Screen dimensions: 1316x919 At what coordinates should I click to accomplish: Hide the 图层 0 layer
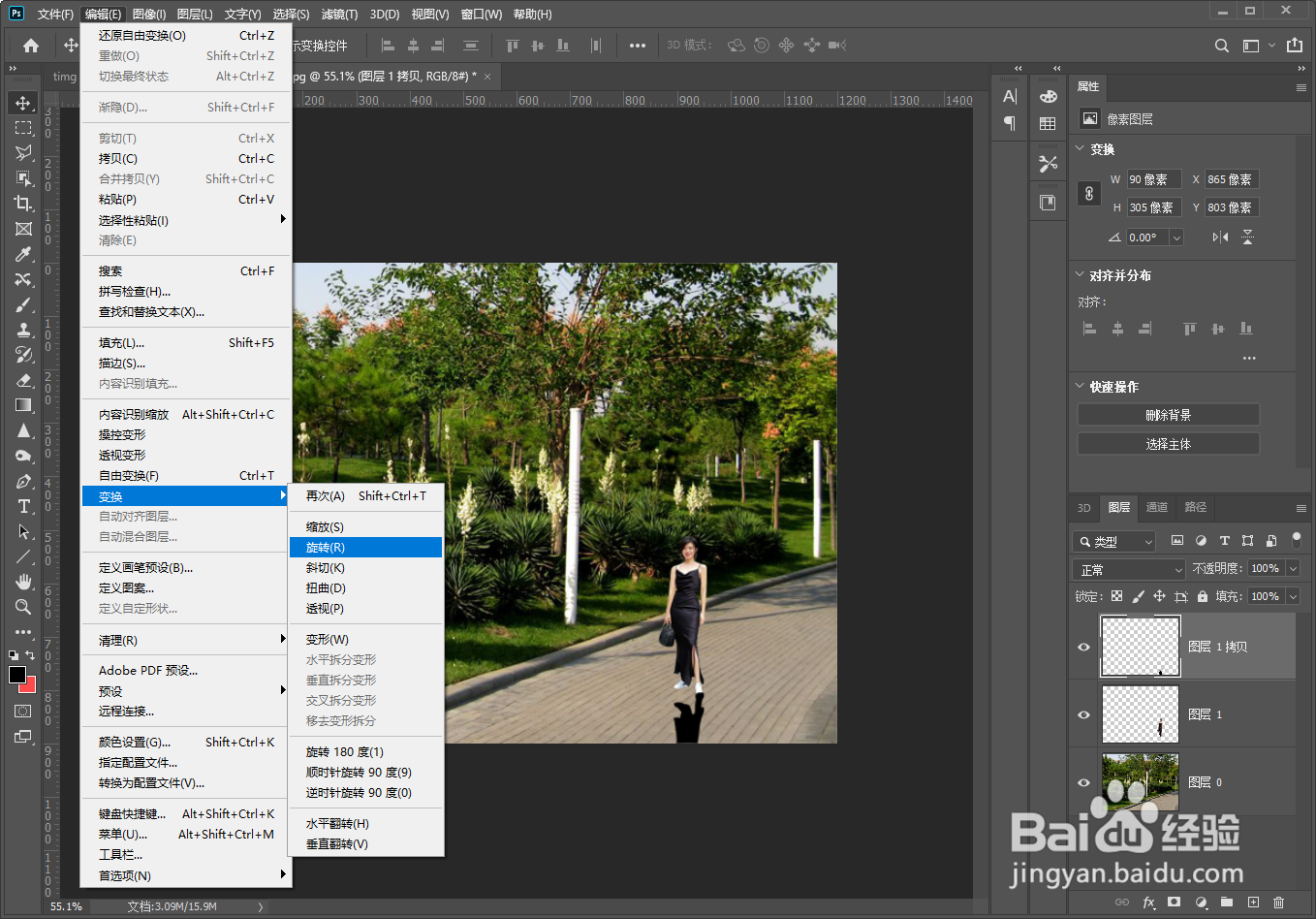click(1083, 782)
